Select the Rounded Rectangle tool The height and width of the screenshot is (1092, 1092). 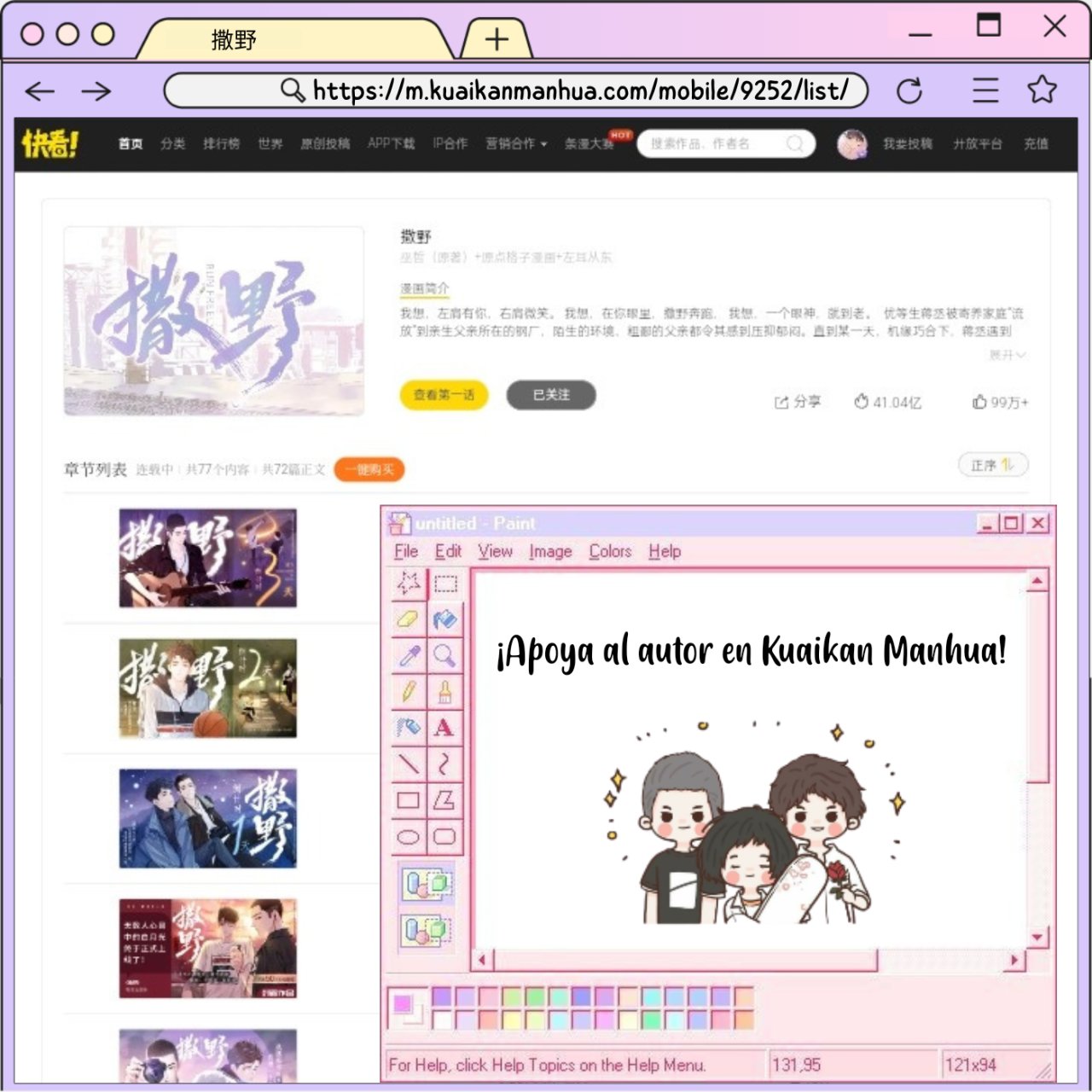click(x=445, y=837)
